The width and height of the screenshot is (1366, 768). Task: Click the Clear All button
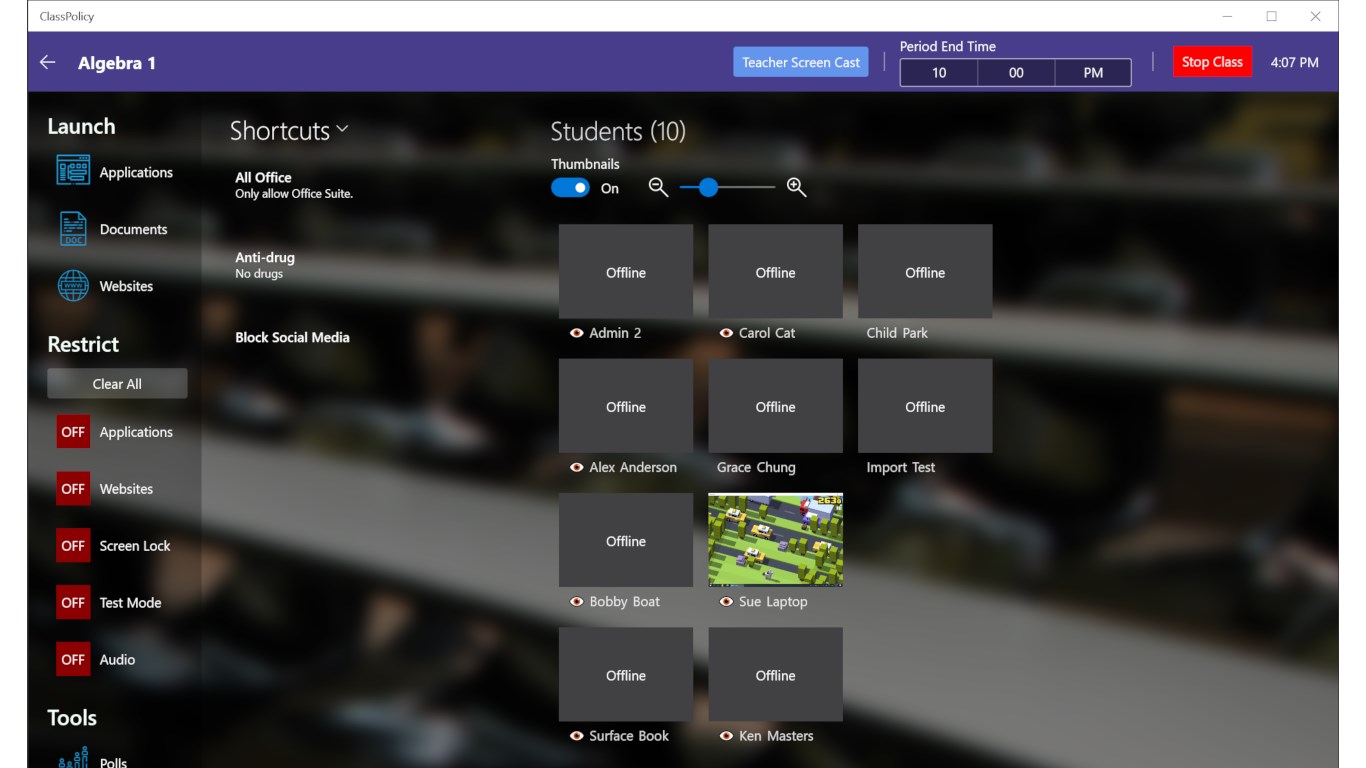click(117, 384)
